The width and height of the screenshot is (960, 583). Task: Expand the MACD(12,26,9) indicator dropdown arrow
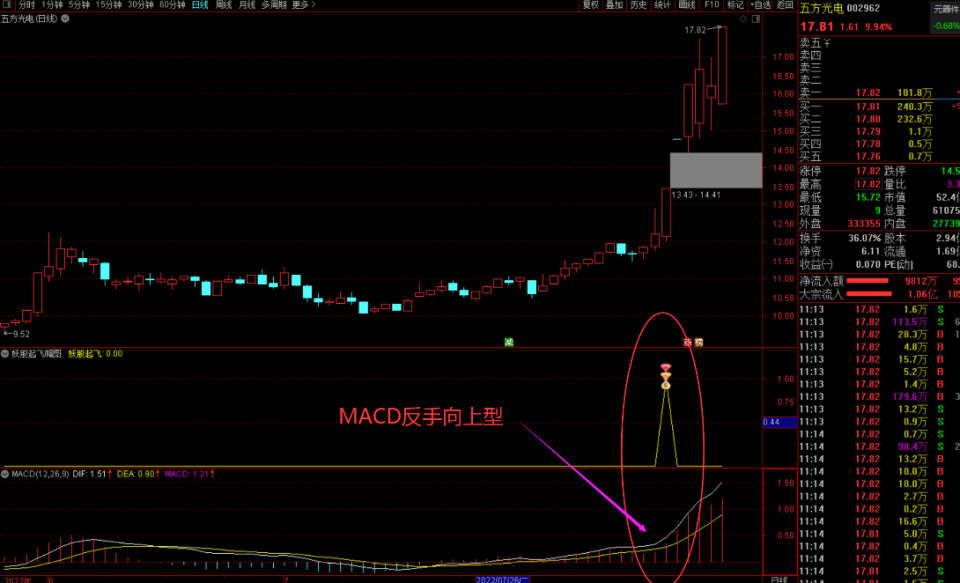click(5, 474)
